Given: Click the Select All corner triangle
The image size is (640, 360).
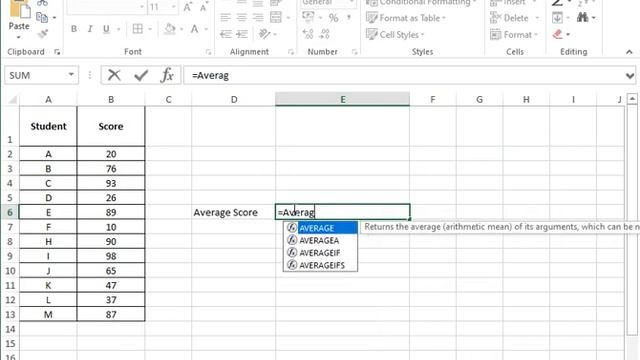Looking at the screenshot, I should tap(13, 100).
